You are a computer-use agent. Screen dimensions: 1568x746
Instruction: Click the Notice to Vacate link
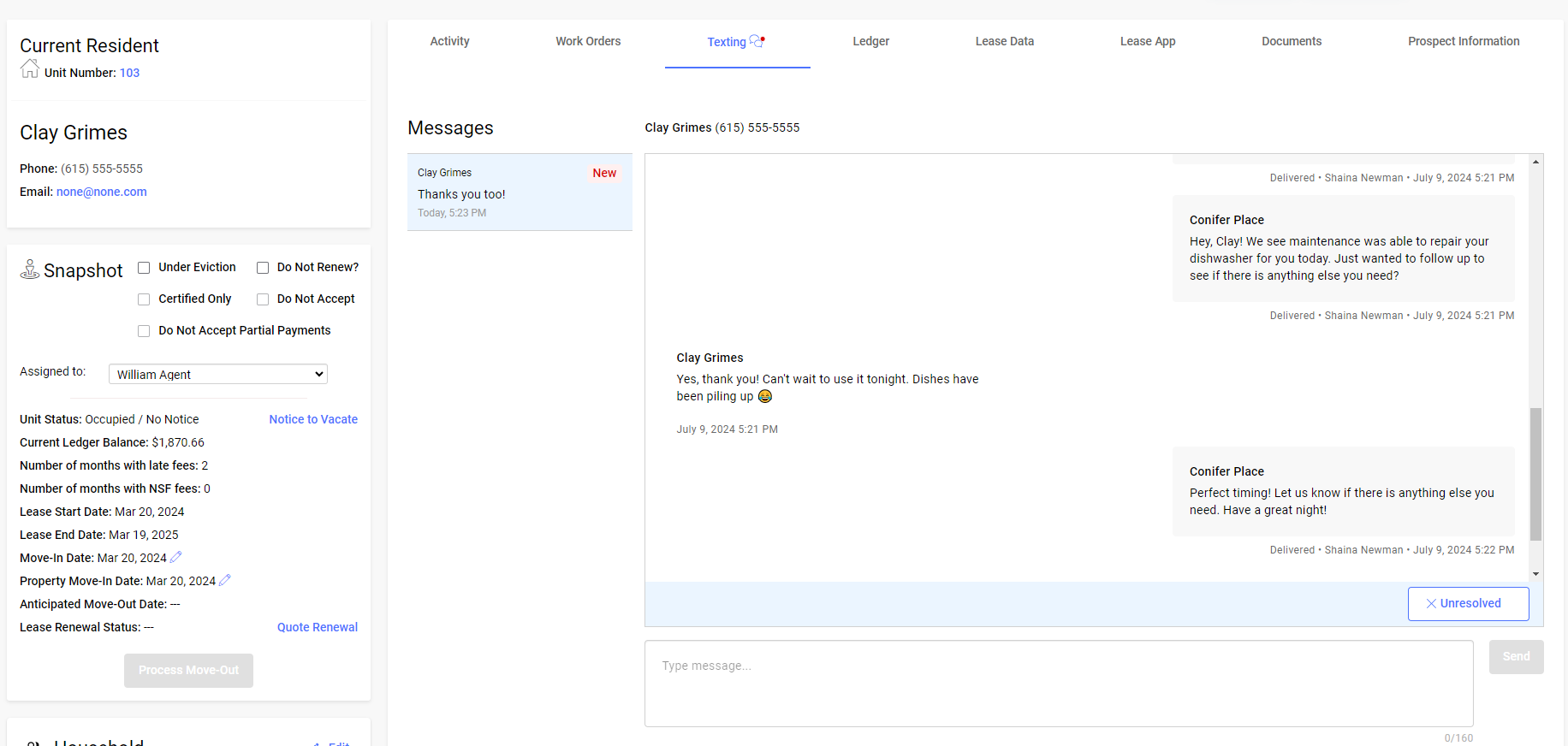313,419
